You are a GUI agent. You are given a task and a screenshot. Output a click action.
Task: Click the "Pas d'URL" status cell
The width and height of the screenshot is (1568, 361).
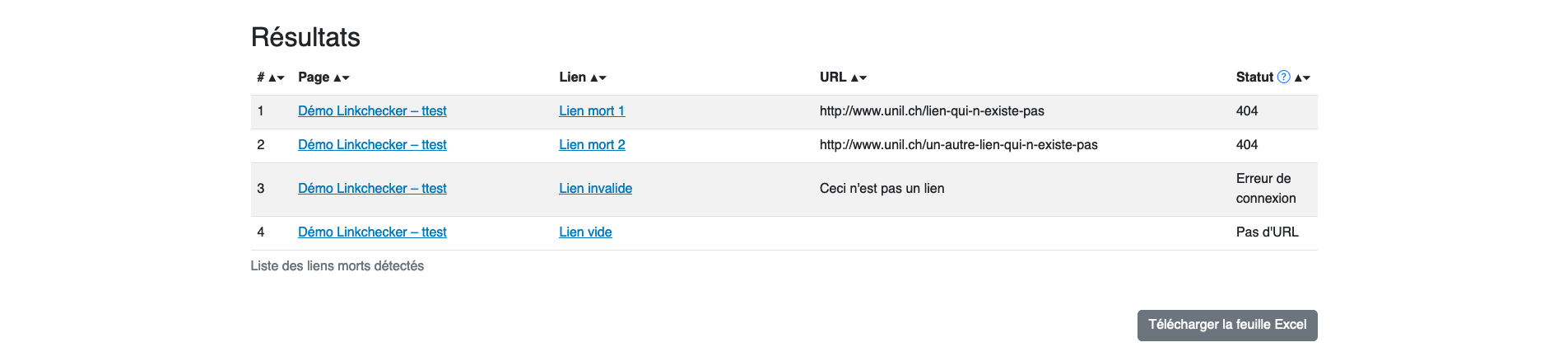(1267, 232)
